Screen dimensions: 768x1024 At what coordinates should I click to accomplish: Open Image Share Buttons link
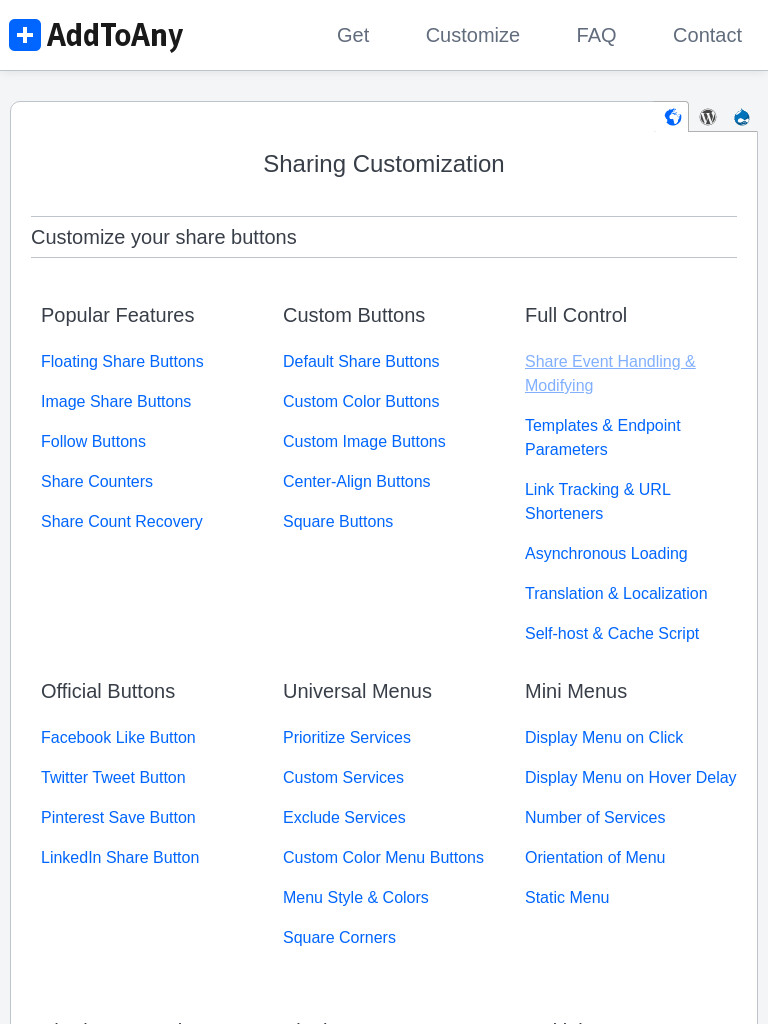(x=116, y=401)
